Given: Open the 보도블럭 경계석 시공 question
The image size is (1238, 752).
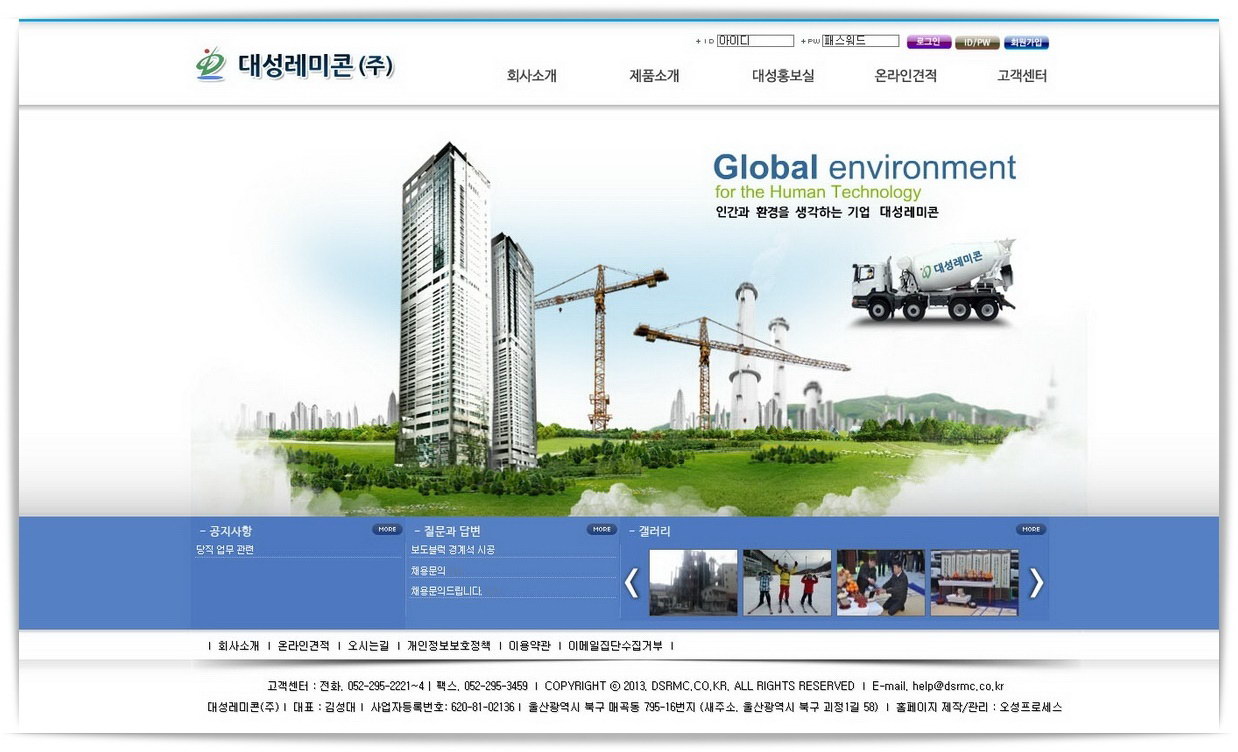Looking at the screenshot, I should 452,550.
